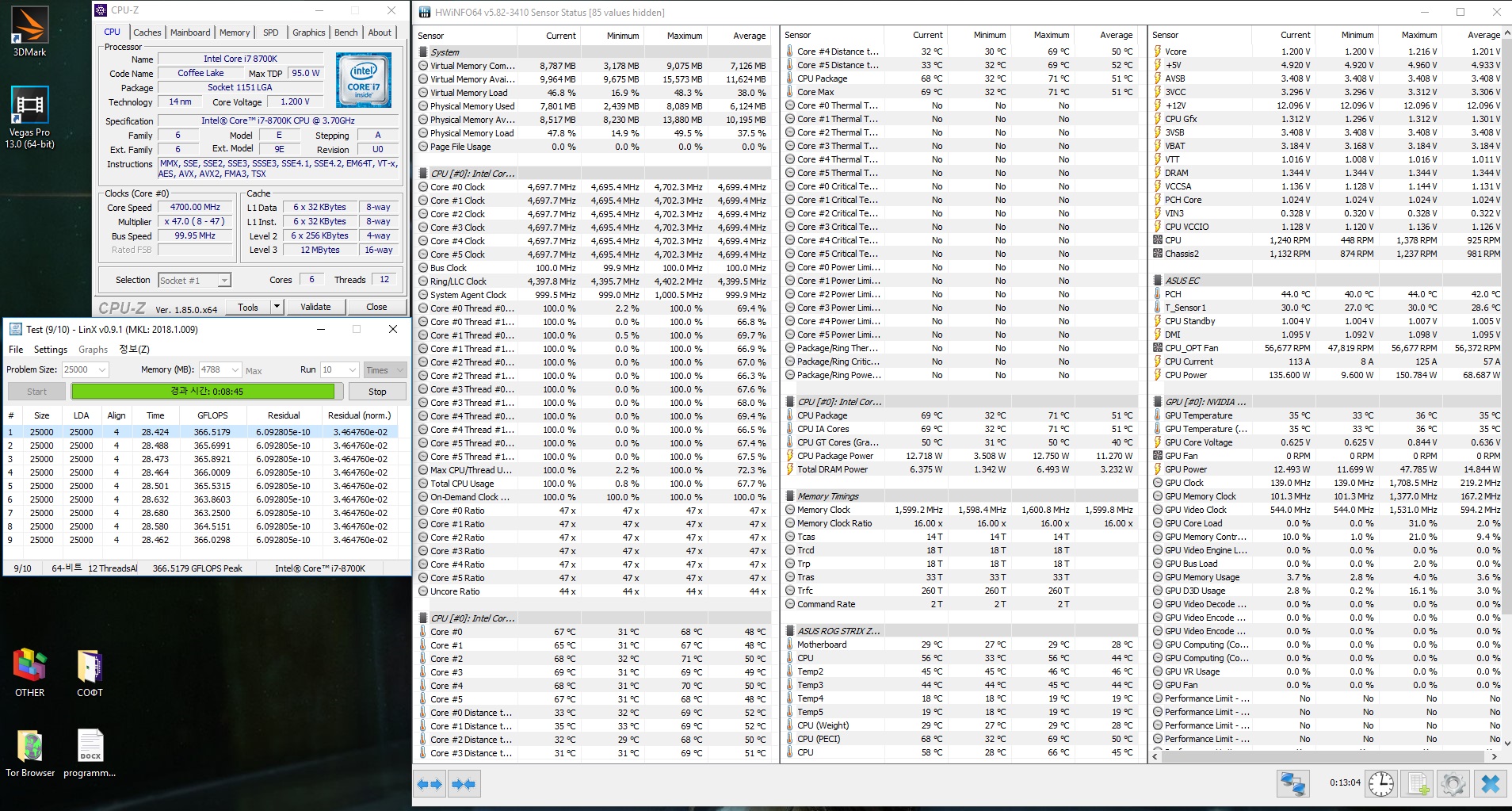
Task: Switch to the SPD tab
Action: click(271, 33)
